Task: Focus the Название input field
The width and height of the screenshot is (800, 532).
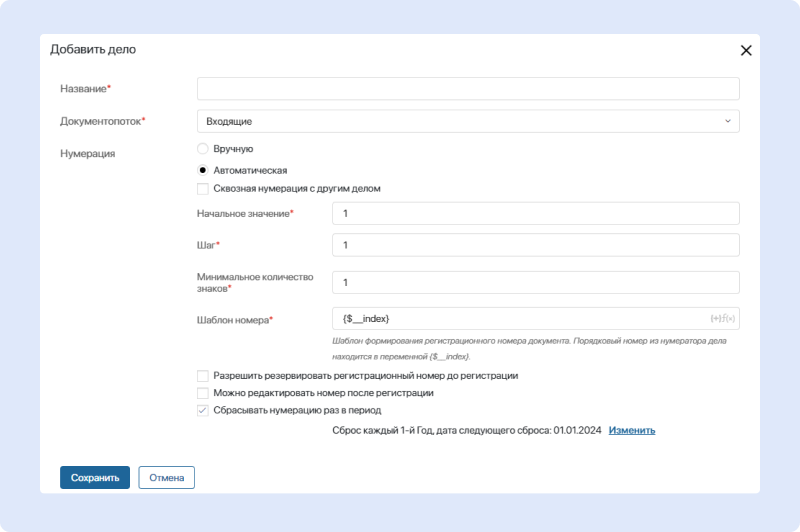Action: coord(467,89)
